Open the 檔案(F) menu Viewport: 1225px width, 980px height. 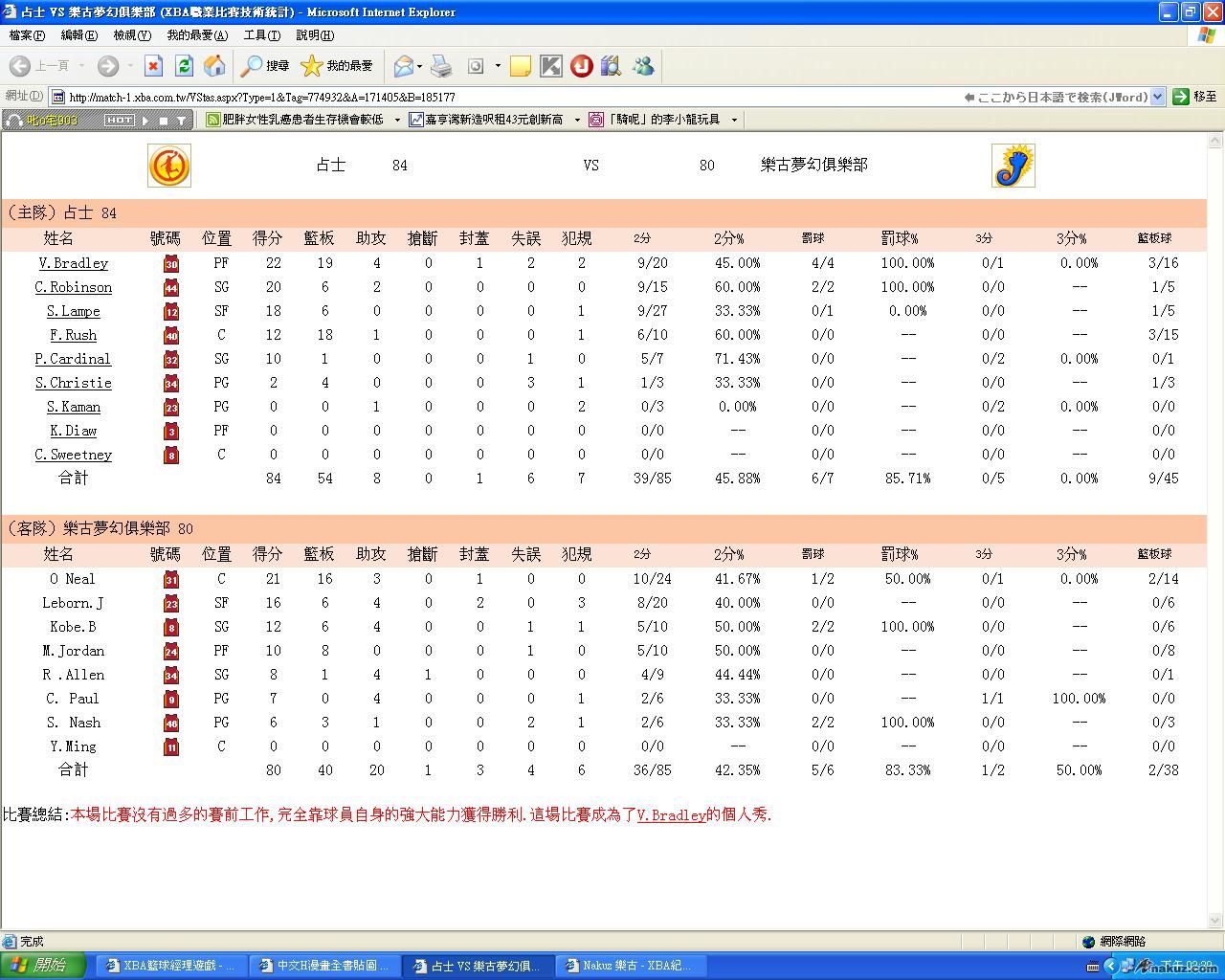(x=27, y=35)
